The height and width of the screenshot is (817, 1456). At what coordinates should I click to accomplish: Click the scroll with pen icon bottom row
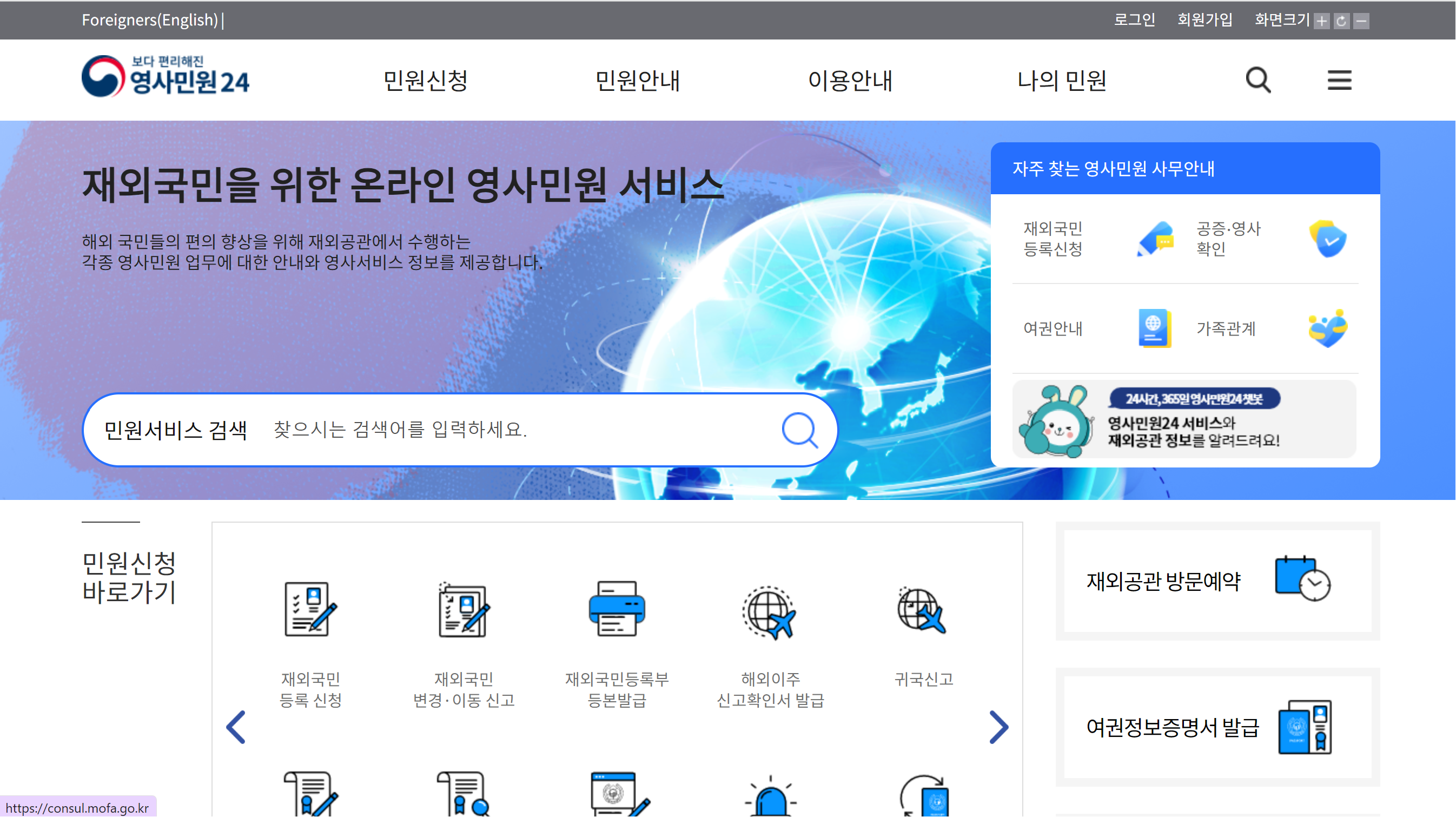point(310,794)
